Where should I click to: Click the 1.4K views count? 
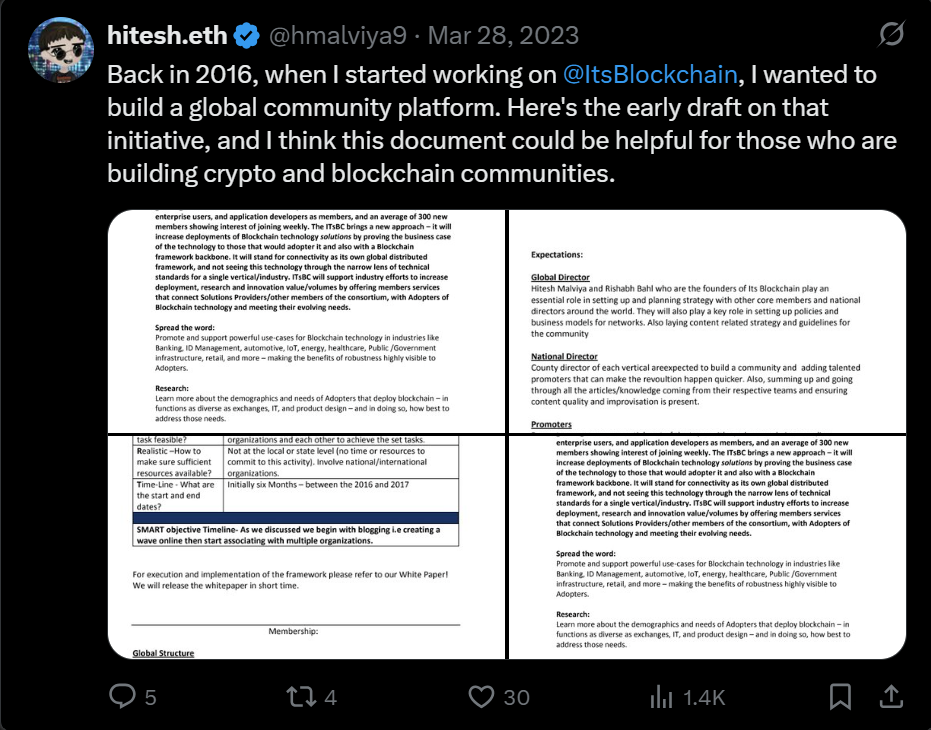tap(704, 697)
